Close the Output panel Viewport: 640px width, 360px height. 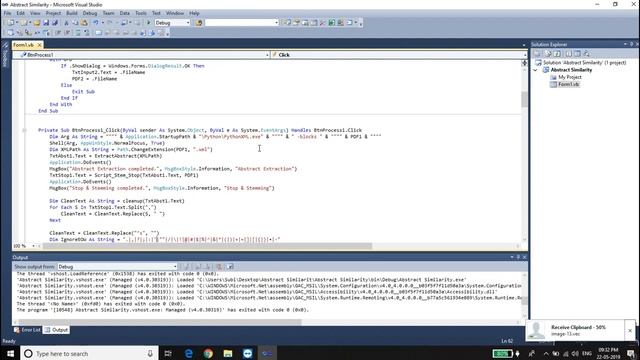[x=524, y=257]
